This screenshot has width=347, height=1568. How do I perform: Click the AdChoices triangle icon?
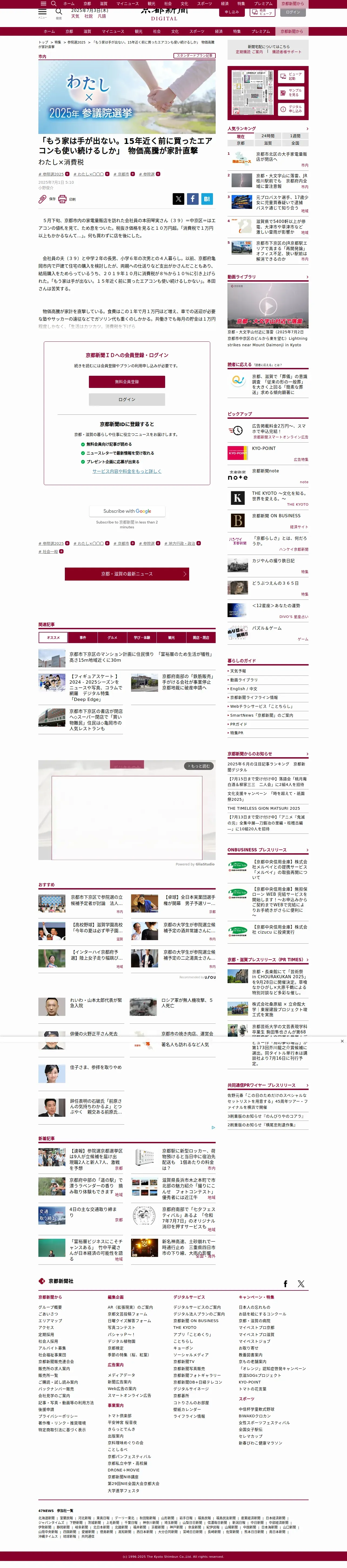pyautogui.click(x=213, y=1127)
